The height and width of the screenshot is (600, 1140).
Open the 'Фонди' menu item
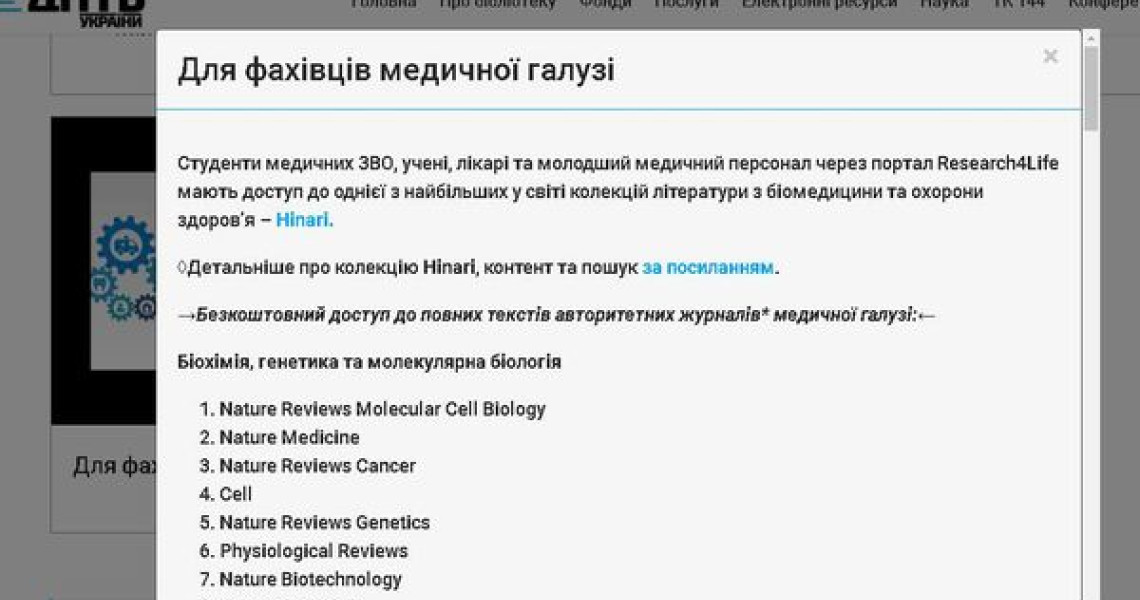point(605,4)
